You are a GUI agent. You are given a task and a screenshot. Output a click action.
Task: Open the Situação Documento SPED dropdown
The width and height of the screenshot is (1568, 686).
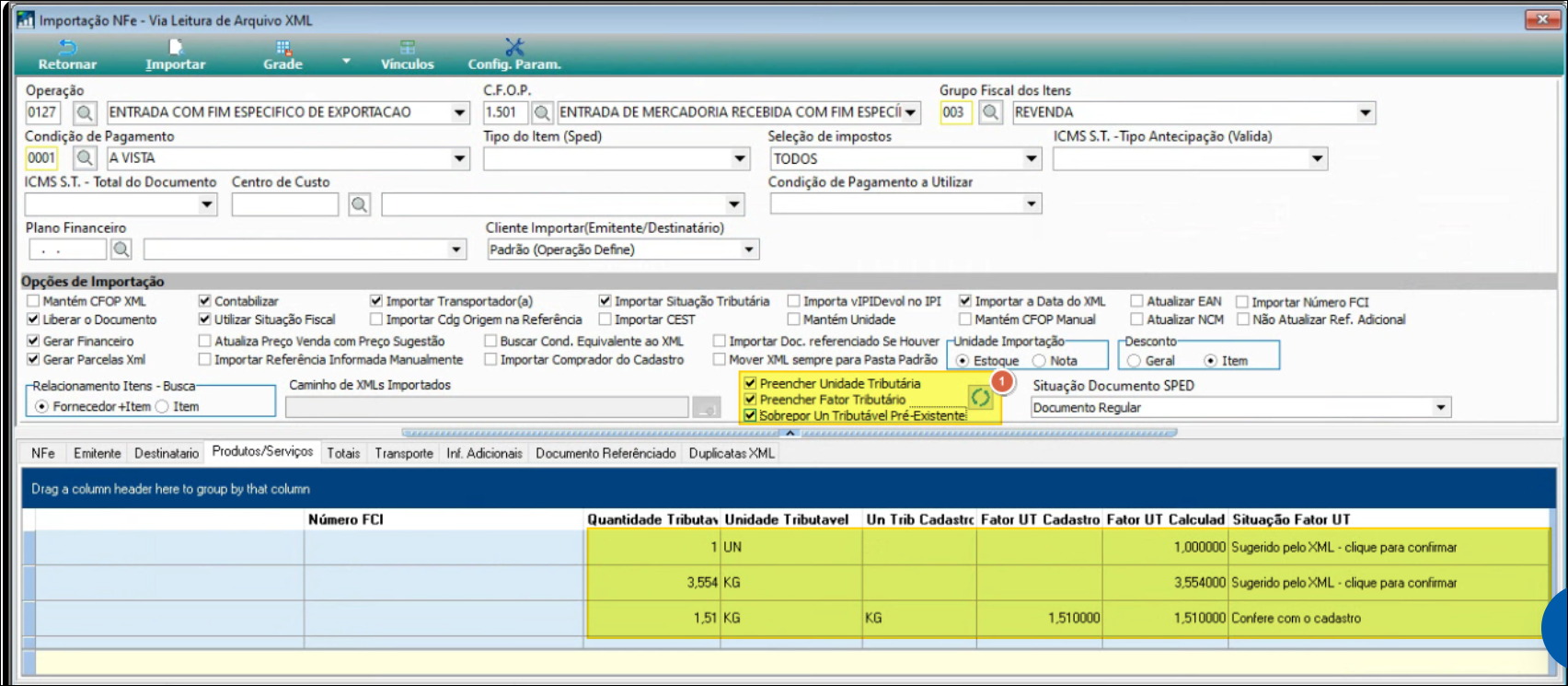click(x=1442, y=407)
